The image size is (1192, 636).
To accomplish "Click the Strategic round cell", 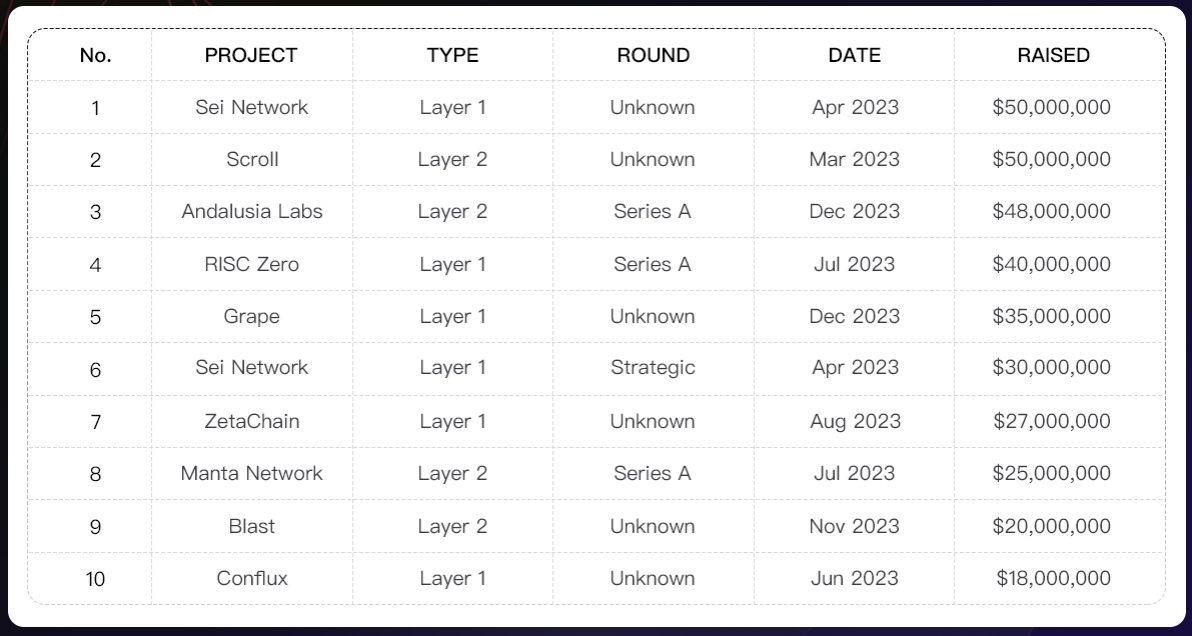I will coord(653,368).
